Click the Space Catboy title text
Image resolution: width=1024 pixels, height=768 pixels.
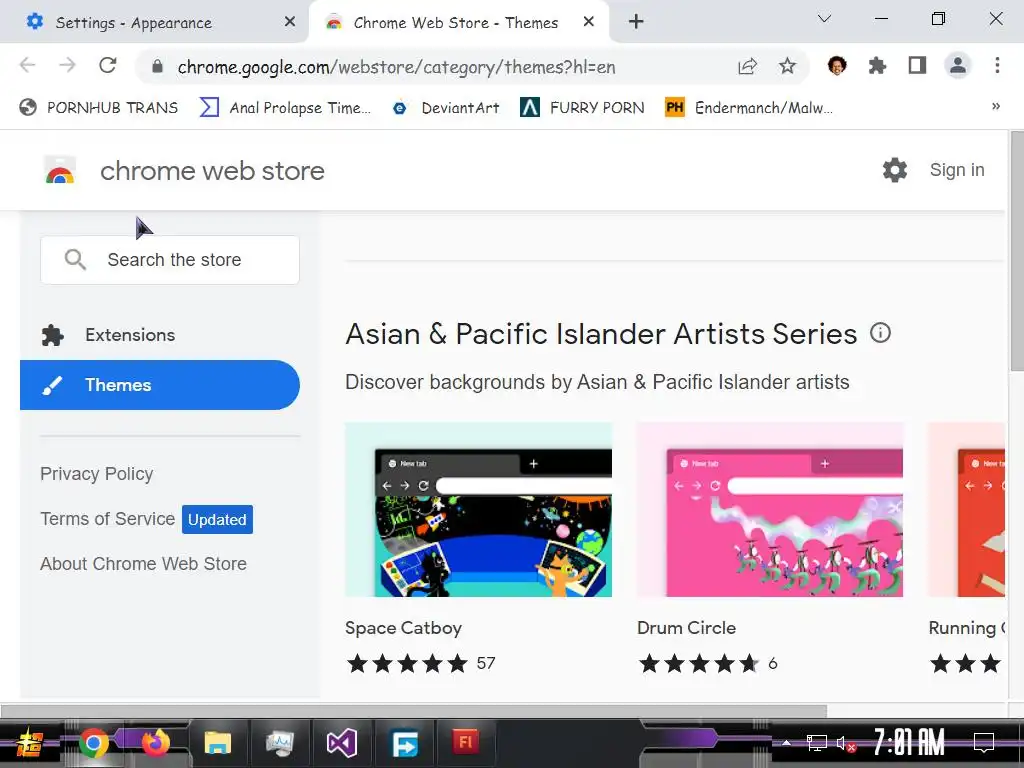(x=404, y=628)
